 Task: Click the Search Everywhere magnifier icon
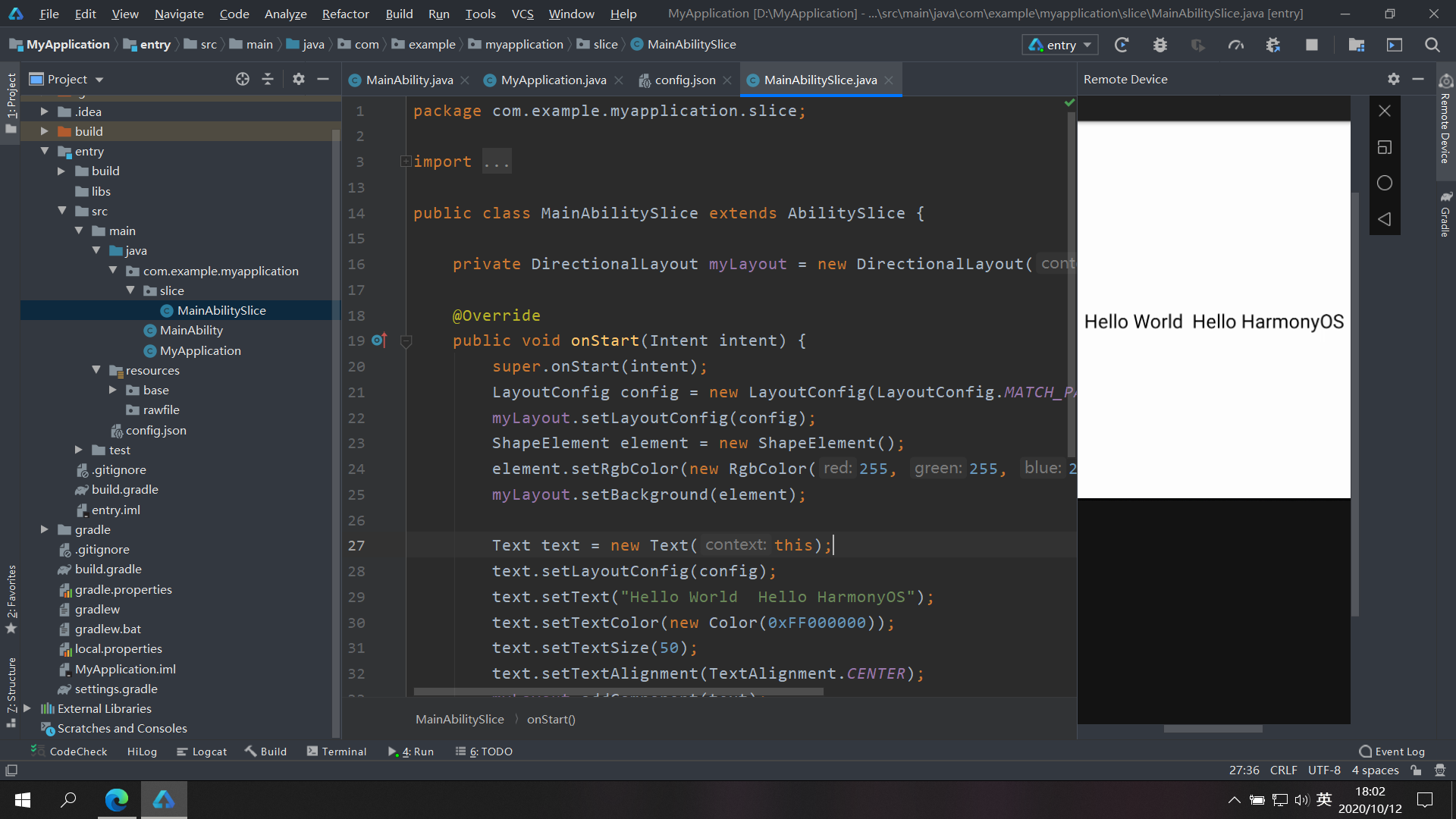[1432, 45]
